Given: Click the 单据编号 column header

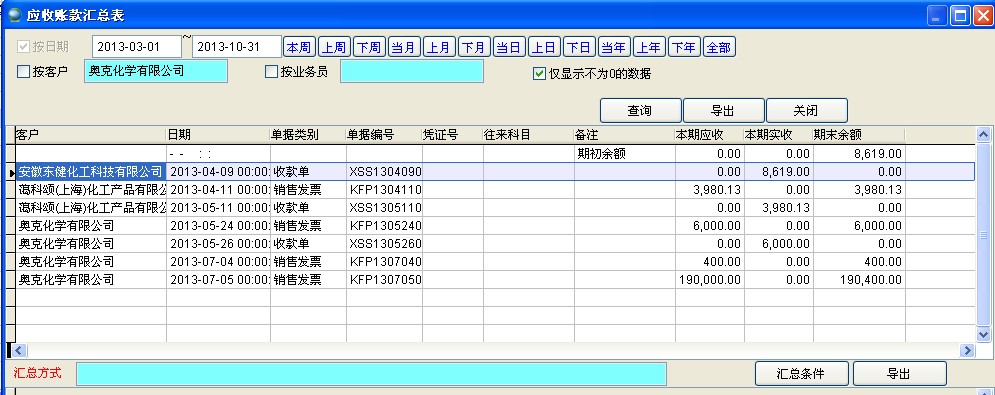Looking at the screenshot, I should 385,135.
